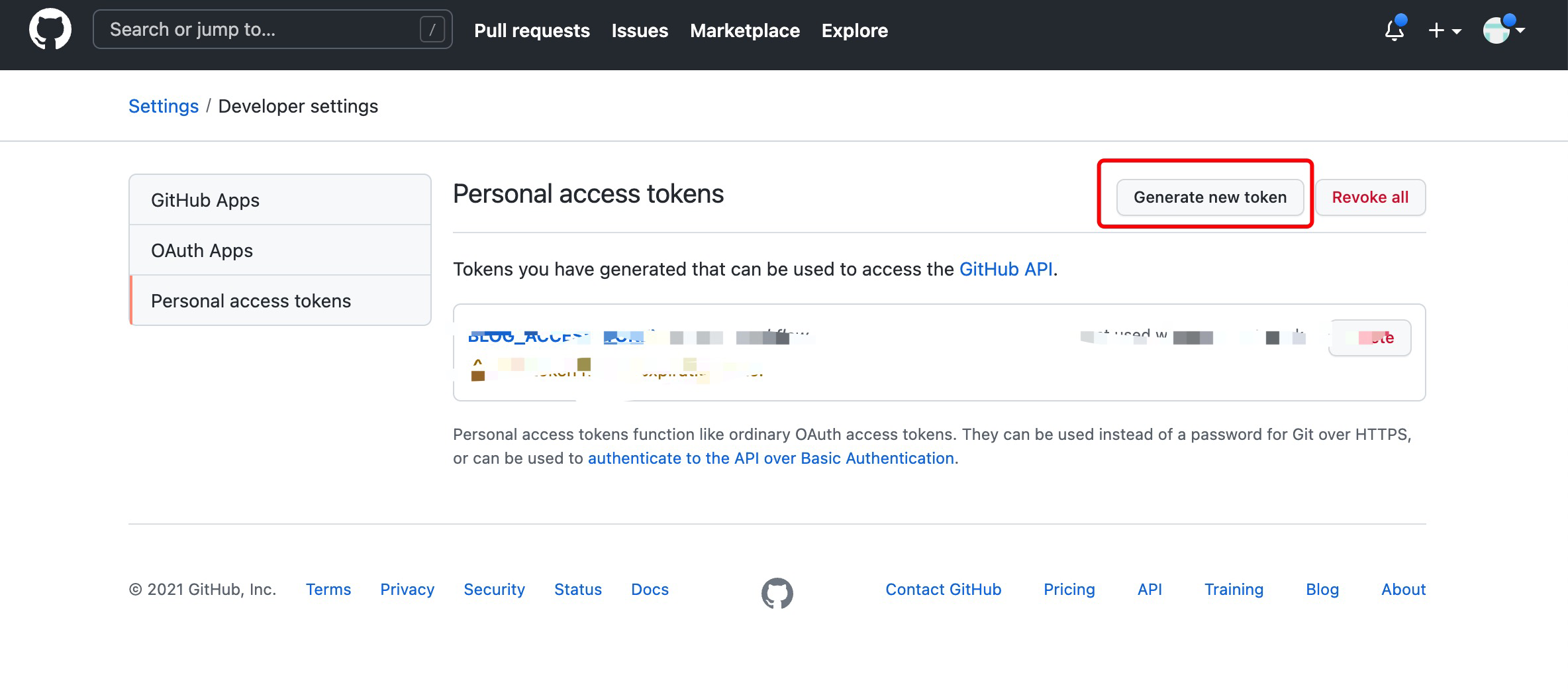
Task: Click Generate new token button
Action: [1210, 197]
